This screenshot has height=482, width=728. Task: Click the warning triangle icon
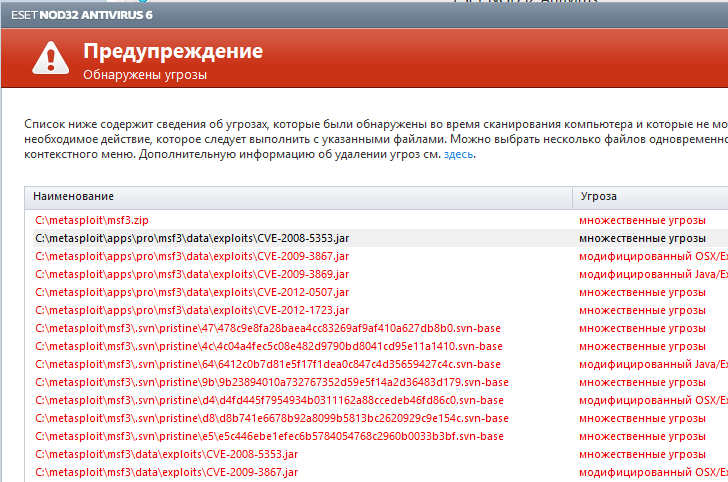pyautogui.click(x=51, y=58)
